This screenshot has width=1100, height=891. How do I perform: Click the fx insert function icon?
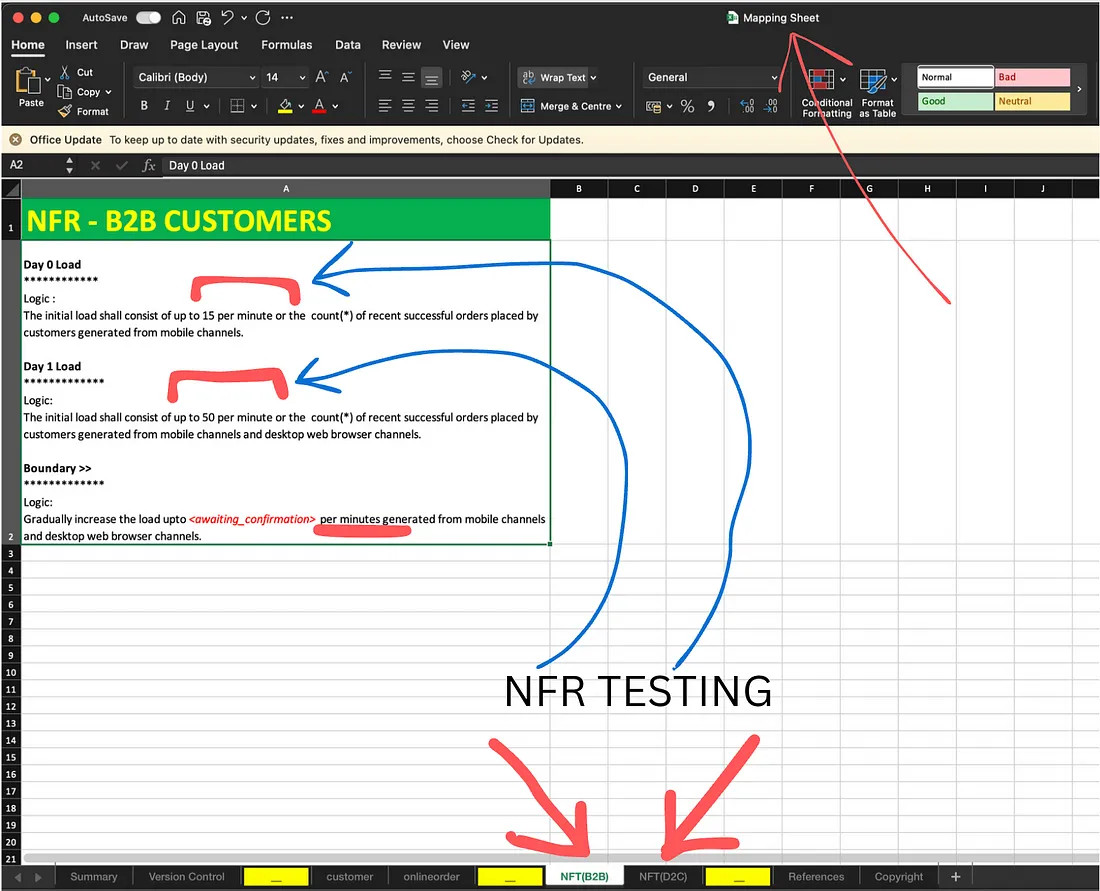click(148, 166)
